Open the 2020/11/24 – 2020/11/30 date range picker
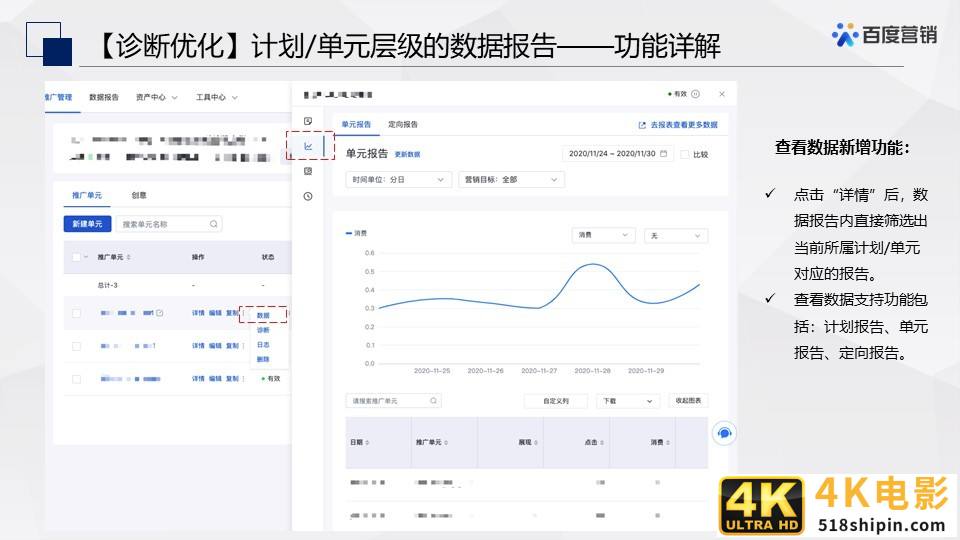The height and width of the screenshot is (540, 960). coord(618,154)
